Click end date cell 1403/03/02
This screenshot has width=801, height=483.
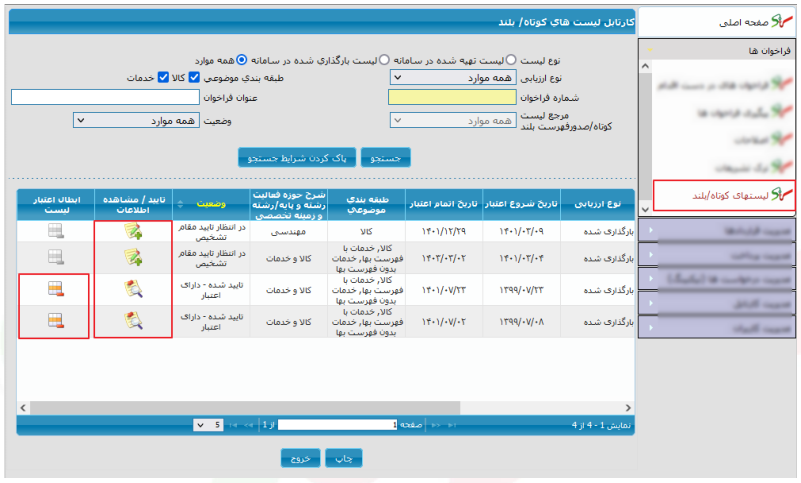tap(443, 258)
